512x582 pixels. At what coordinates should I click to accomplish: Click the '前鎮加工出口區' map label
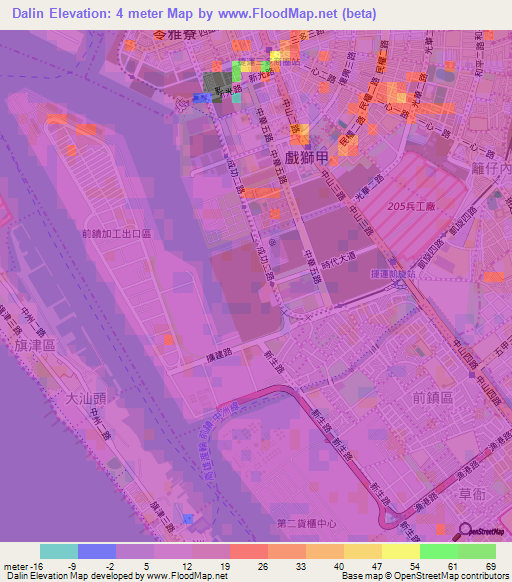tap(117, 233)
